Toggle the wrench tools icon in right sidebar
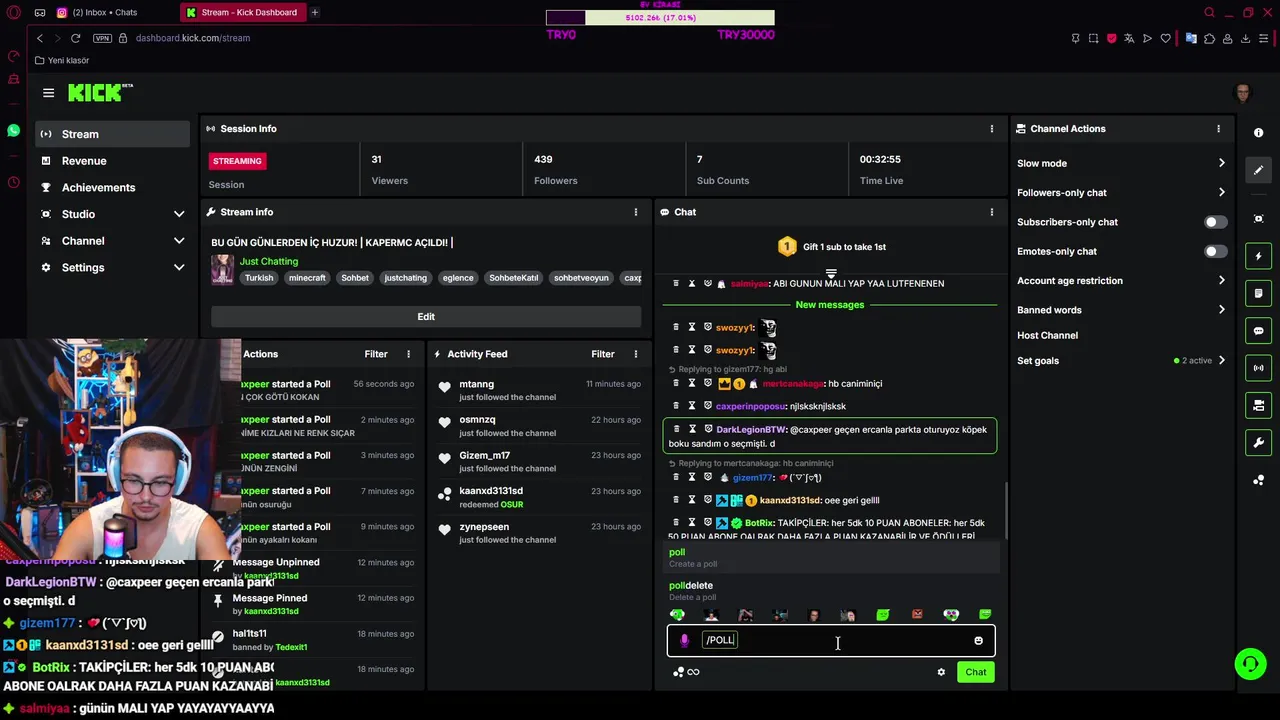 [1258, 442]
